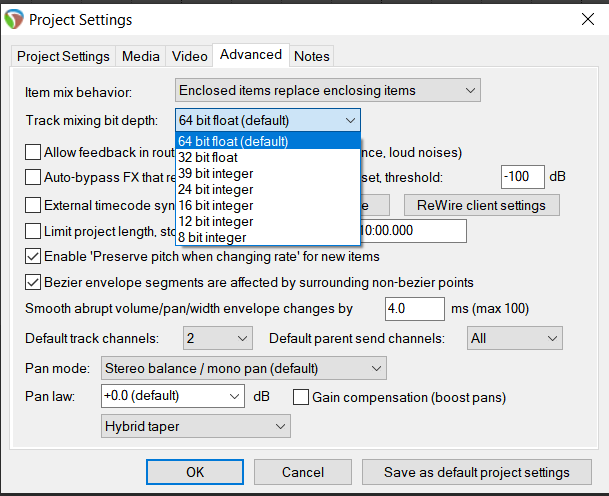This screenshot has height=496, width=609.
Task: Click the envelope smoothing ms input field
Action: click(x=414, y=309)
